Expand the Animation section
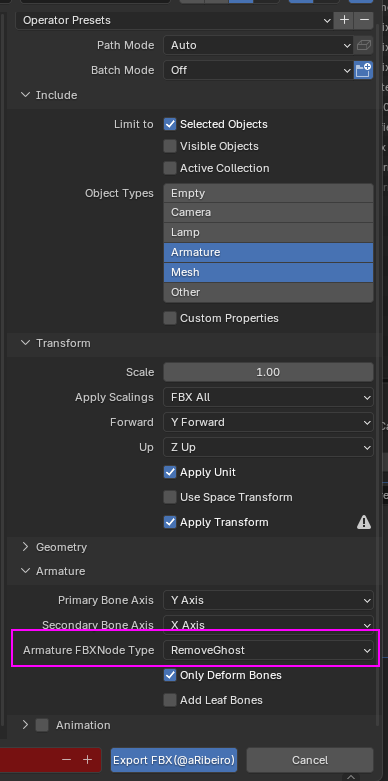 pos(25,725)
